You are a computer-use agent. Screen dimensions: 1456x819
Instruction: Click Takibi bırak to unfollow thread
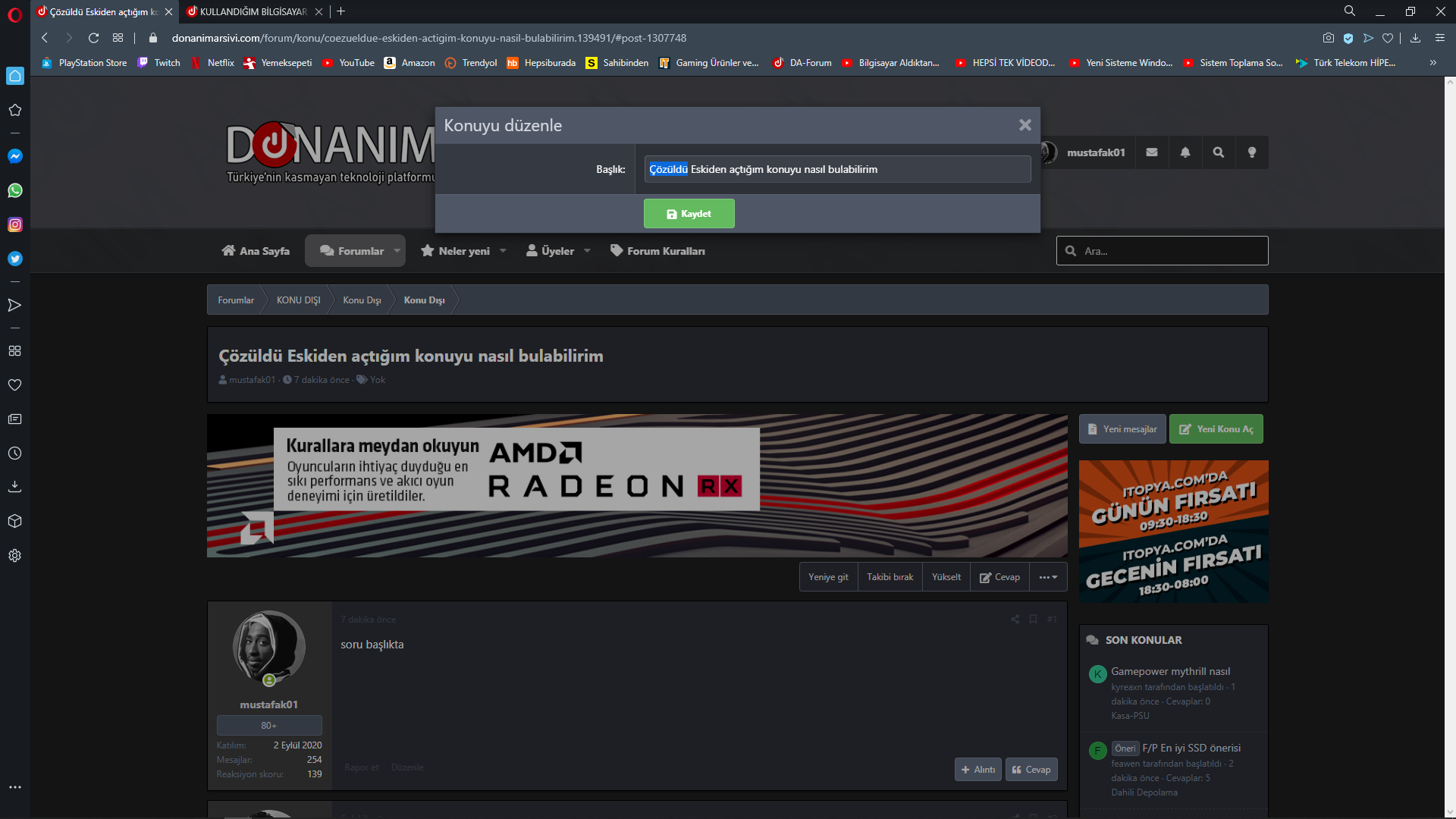point(890,577)
